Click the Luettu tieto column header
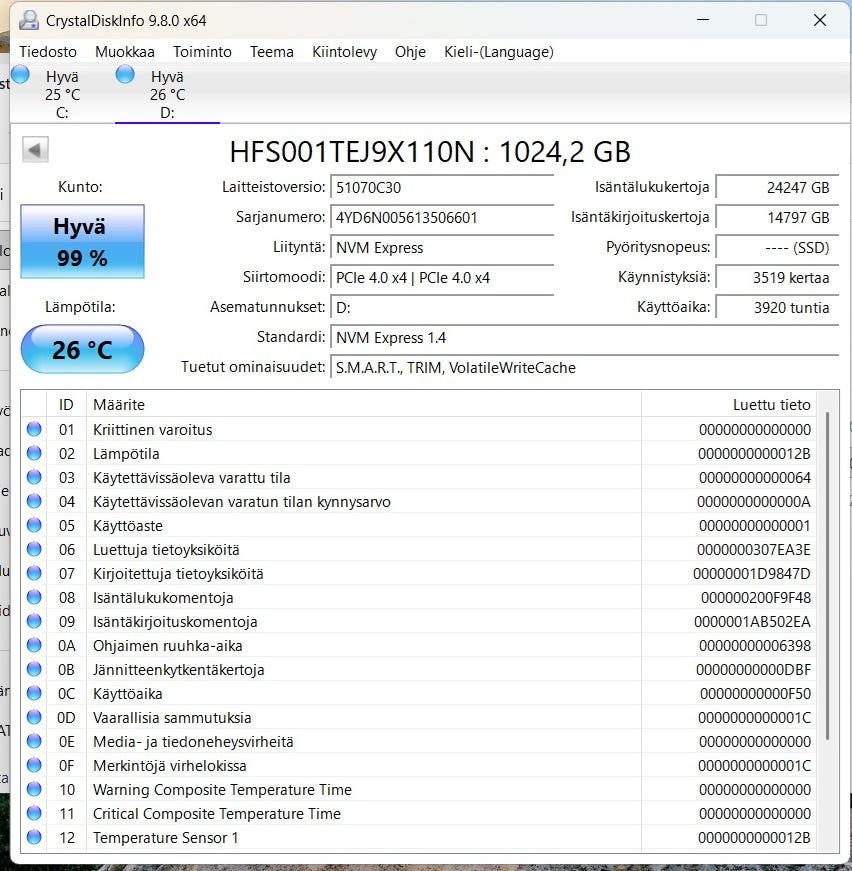This screenshot has width=852, height=871. (x=729, y=404)
